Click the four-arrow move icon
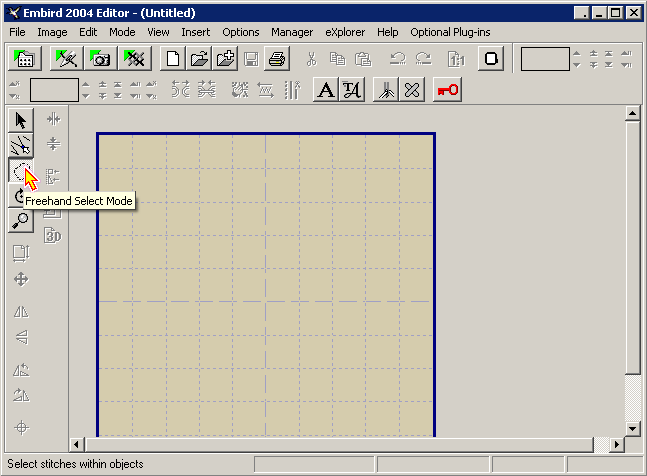The height and width of the screenshot is (476, 647). (x=21, y=279)
